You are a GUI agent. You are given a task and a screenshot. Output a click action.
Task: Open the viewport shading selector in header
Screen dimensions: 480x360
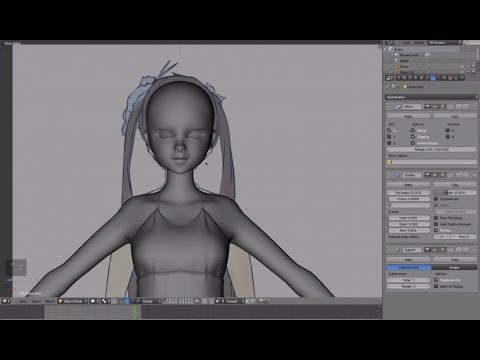93,301
